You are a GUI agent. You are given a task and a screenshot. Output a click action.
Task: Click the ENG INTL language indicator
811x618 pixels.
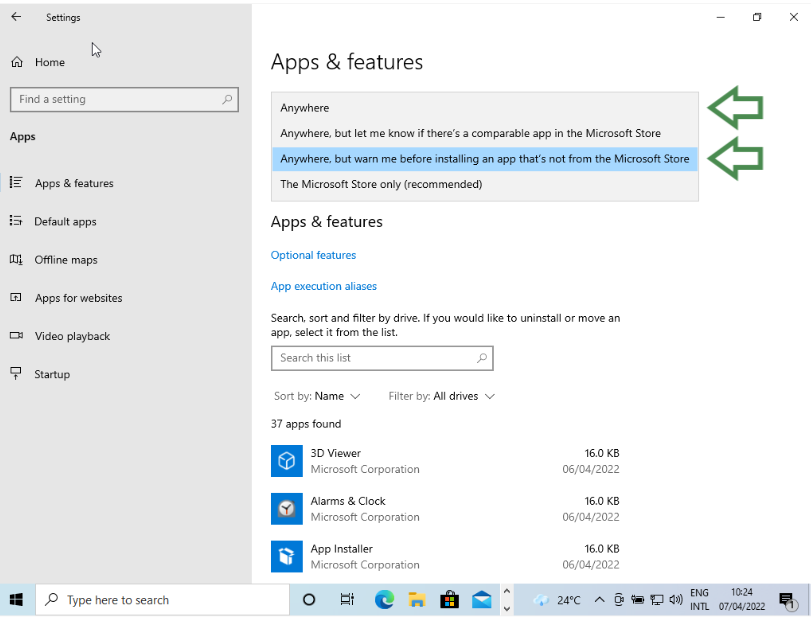click(699, 600)
